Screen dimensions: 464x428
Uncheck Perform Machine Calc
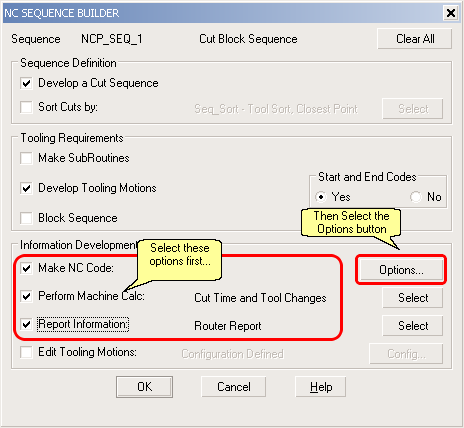(x=26, y=296)
